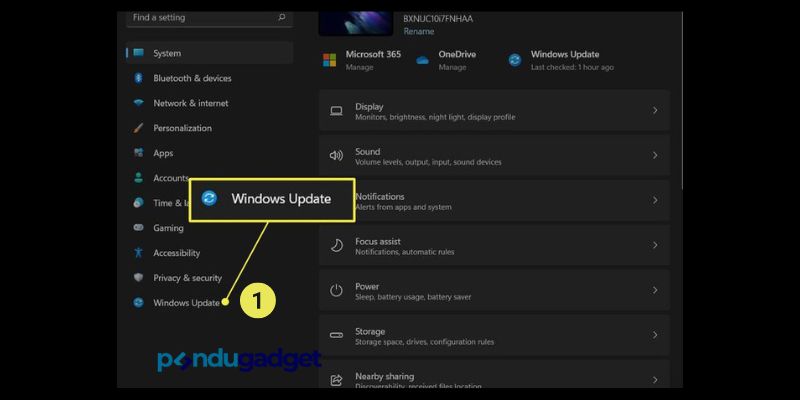Screen dimensions: 800x400
Task: Click 'Volume levels, output, input, sound devices' text
Action: [x=428, y=162]
